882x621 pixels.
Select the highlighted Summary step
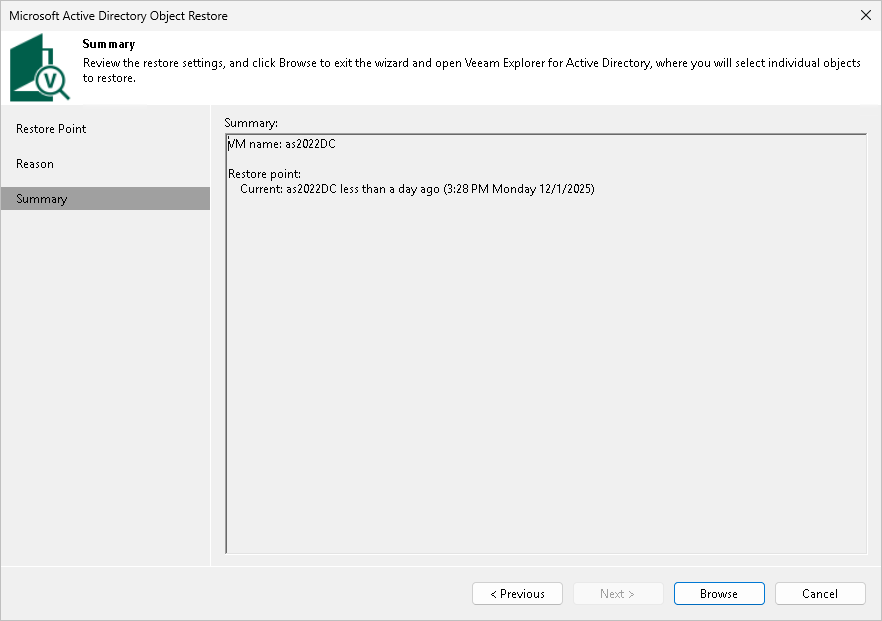coord(41,198)
